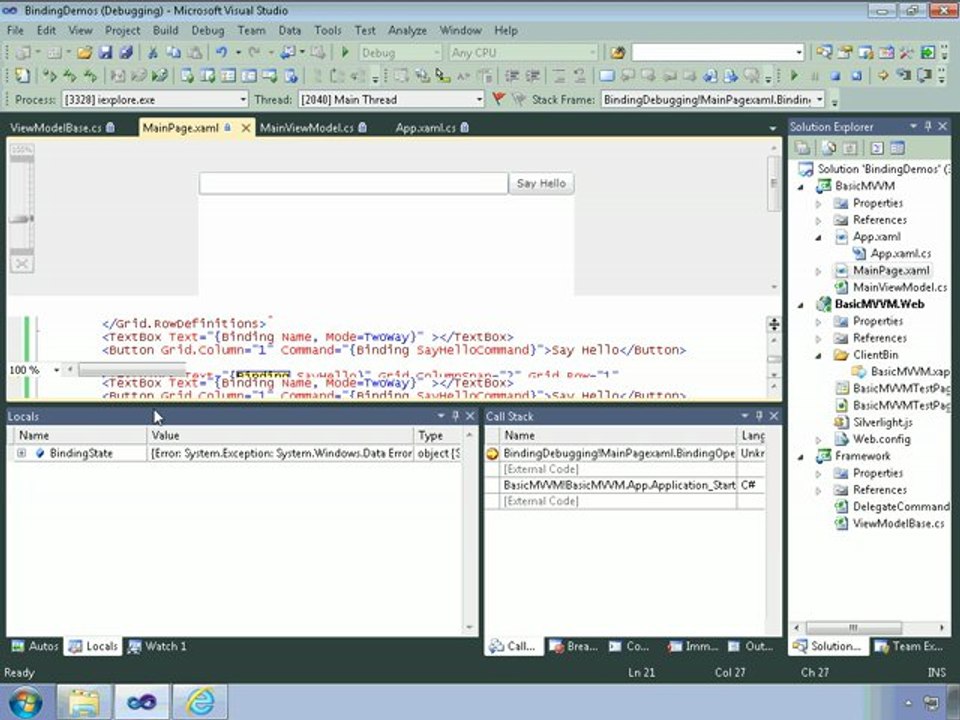The image size is (960, 720).
Task: Click the Cut scissors icon
Action: [x=153, y=53]
